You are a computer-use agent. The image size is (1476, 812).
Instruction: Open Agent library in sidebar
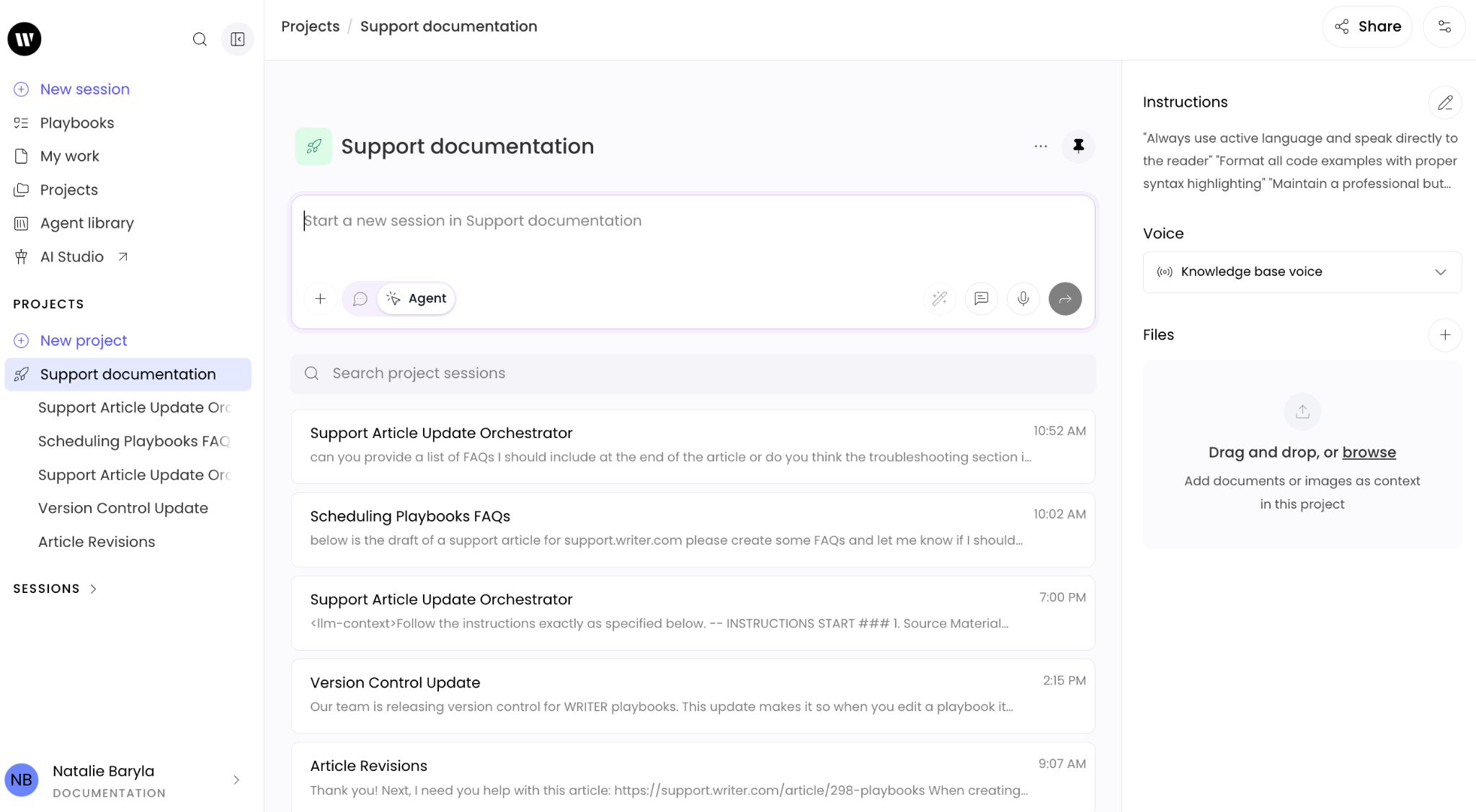86,223
